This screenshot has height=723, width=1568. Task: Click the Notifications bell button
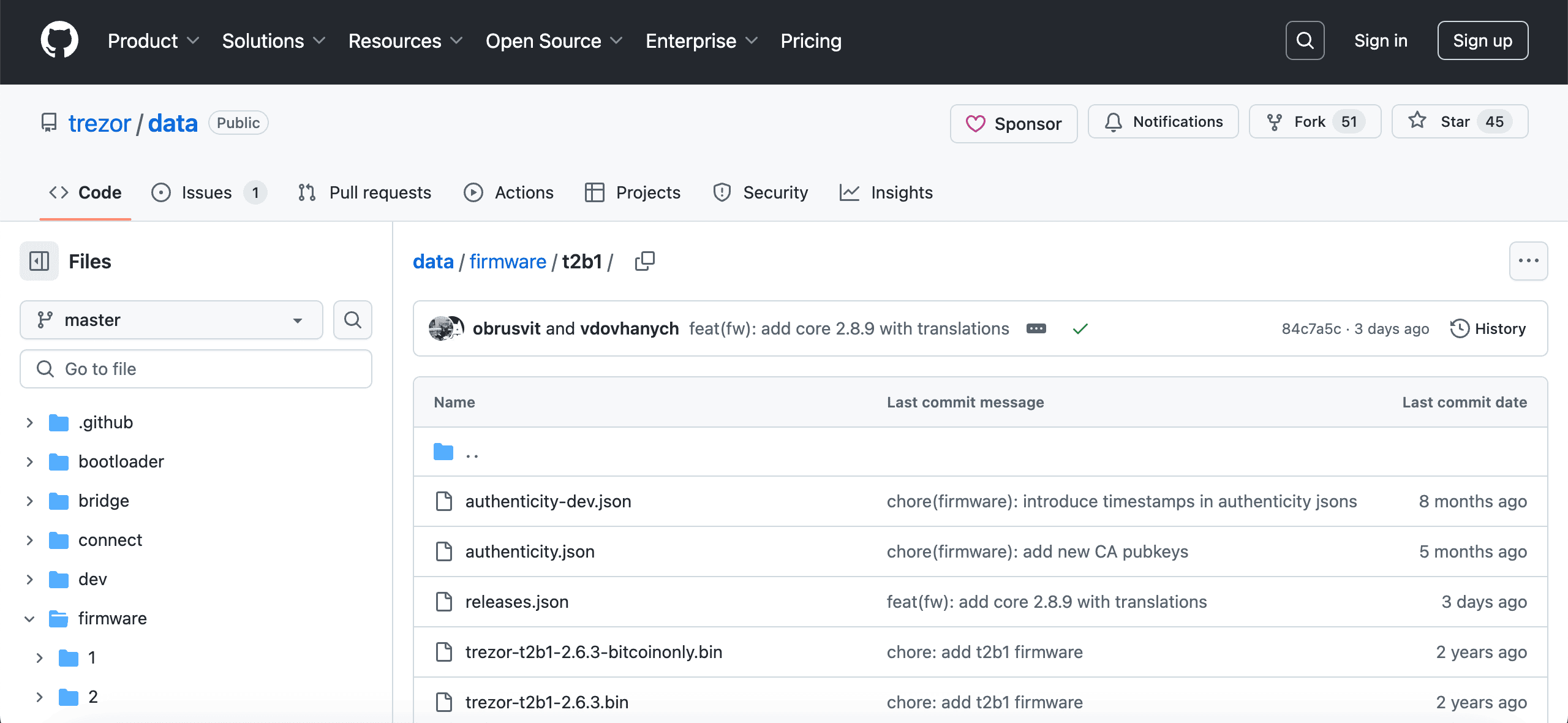(1163, 122)
